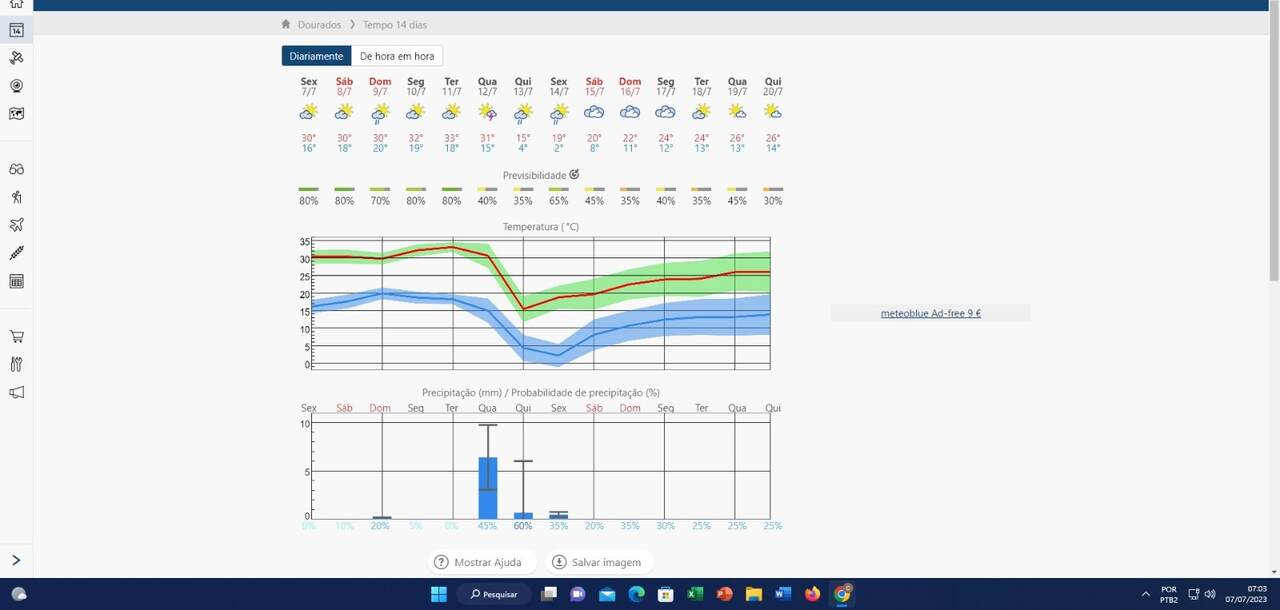
Task: Switch to Diariamente view
Action: pos(316,56)
